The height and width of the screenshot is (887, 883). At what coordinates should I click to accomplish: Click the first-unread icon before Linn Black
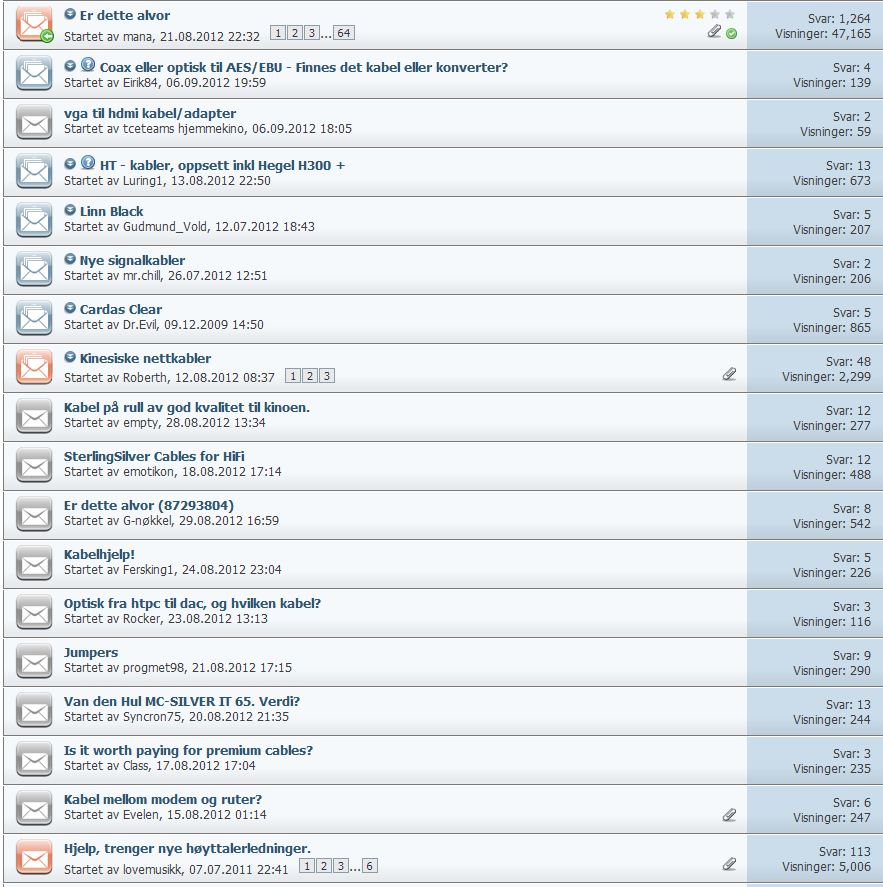tap(70, 210)
